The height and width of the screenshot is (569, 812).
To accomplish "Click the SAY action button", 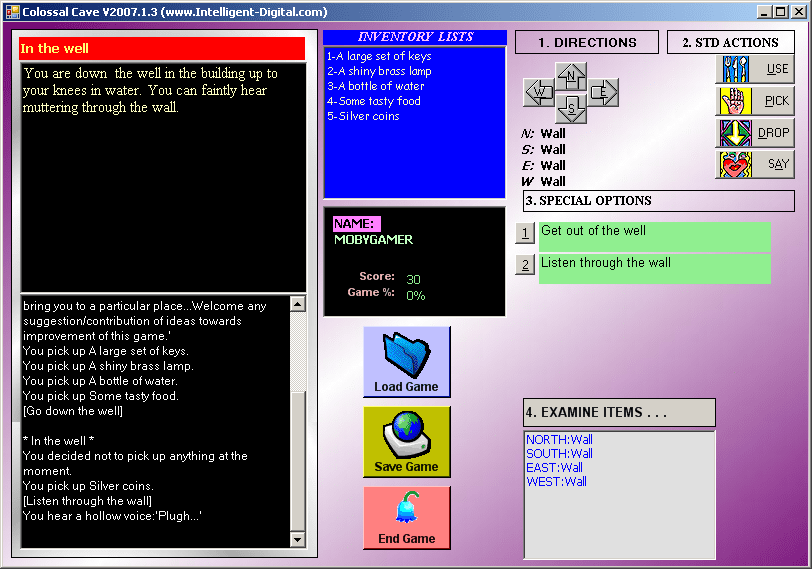I will click(755, 164).
